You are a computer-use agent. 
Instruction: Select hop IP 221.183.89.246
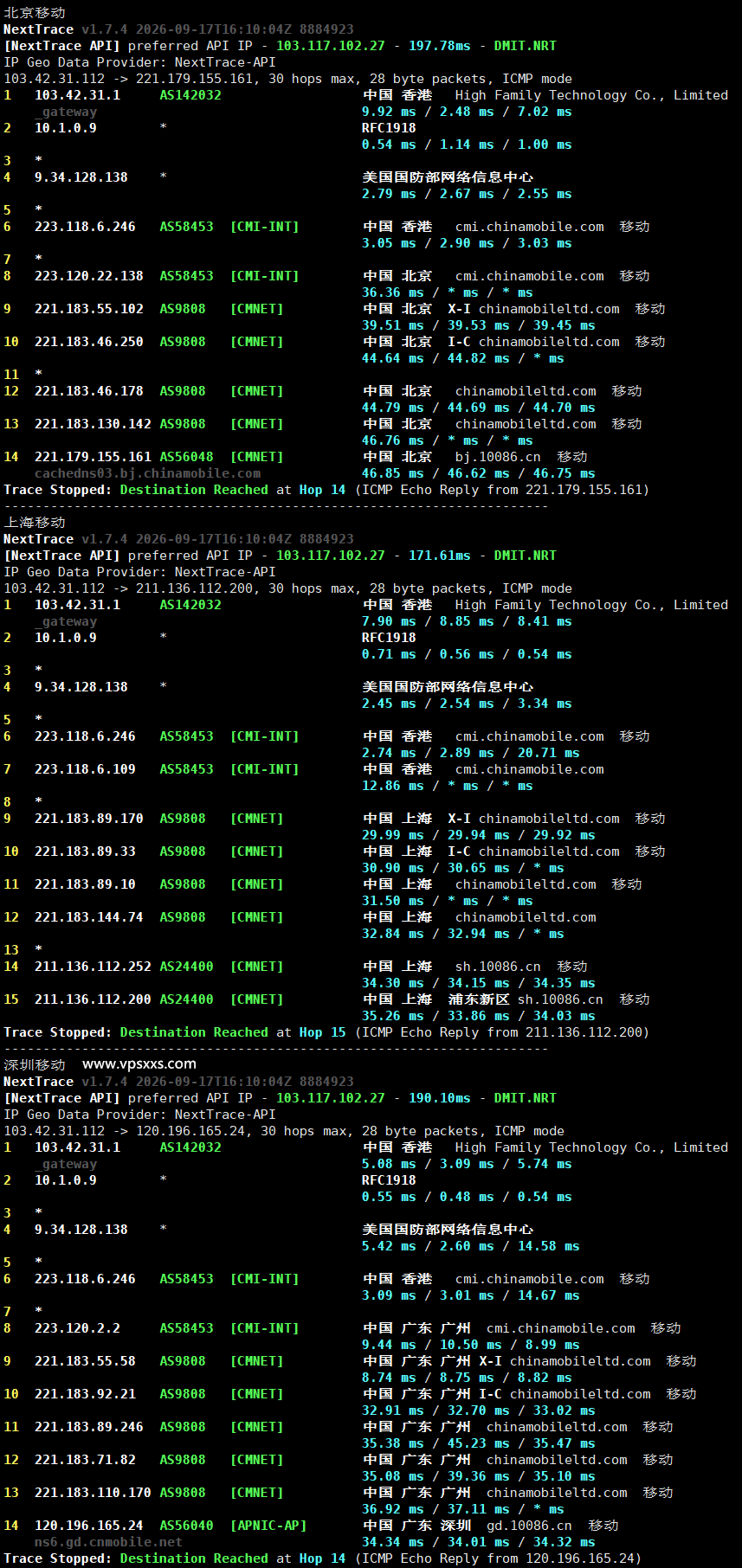(x=89, y=1427)
